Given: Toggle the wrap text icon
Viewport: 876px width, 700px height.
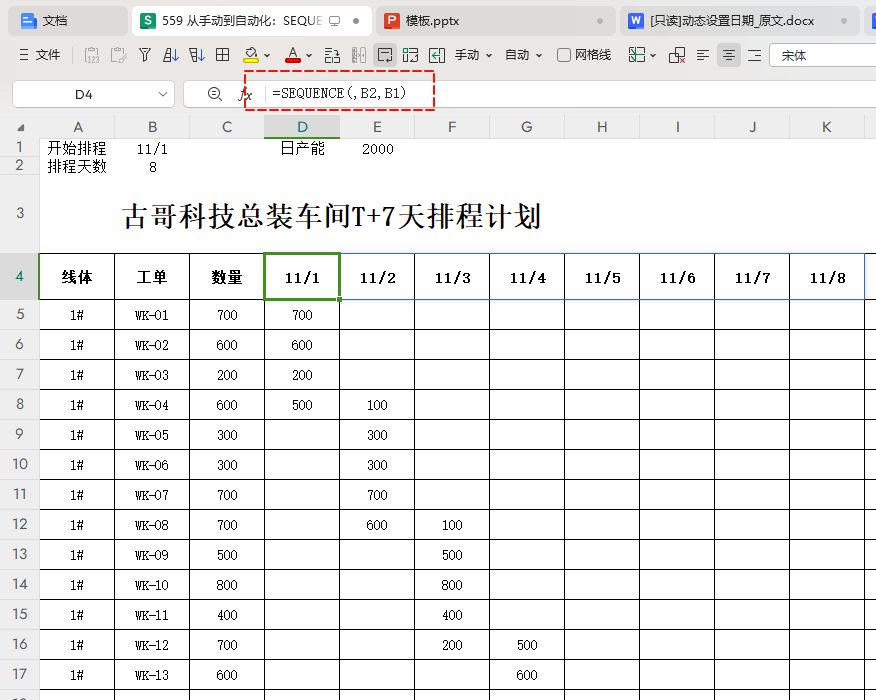Looking at the screenshot, I should (385, 55).
